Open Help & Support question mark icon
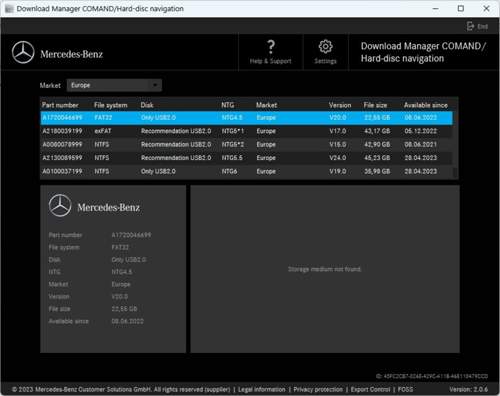The image size is (500, 396). [271, 47]
